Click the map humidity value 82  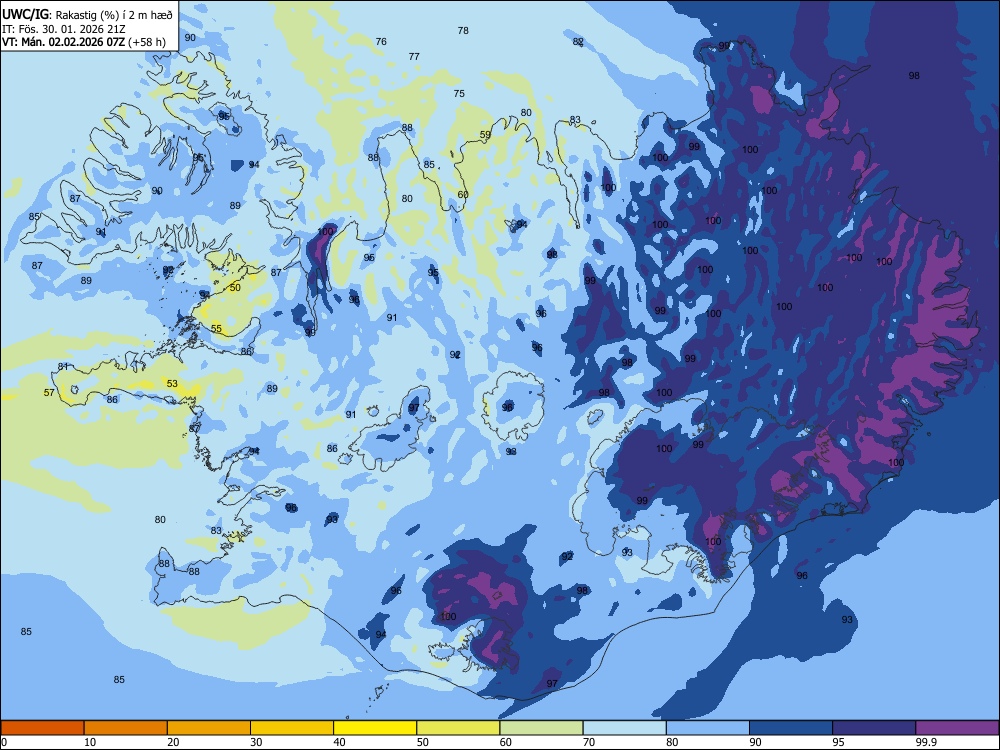[x=578, y=42]
